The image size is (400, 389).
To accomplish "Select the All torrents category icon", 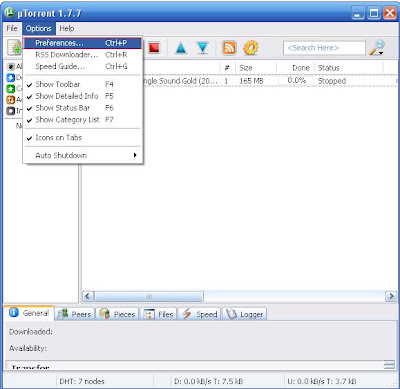I will [11, 66].
